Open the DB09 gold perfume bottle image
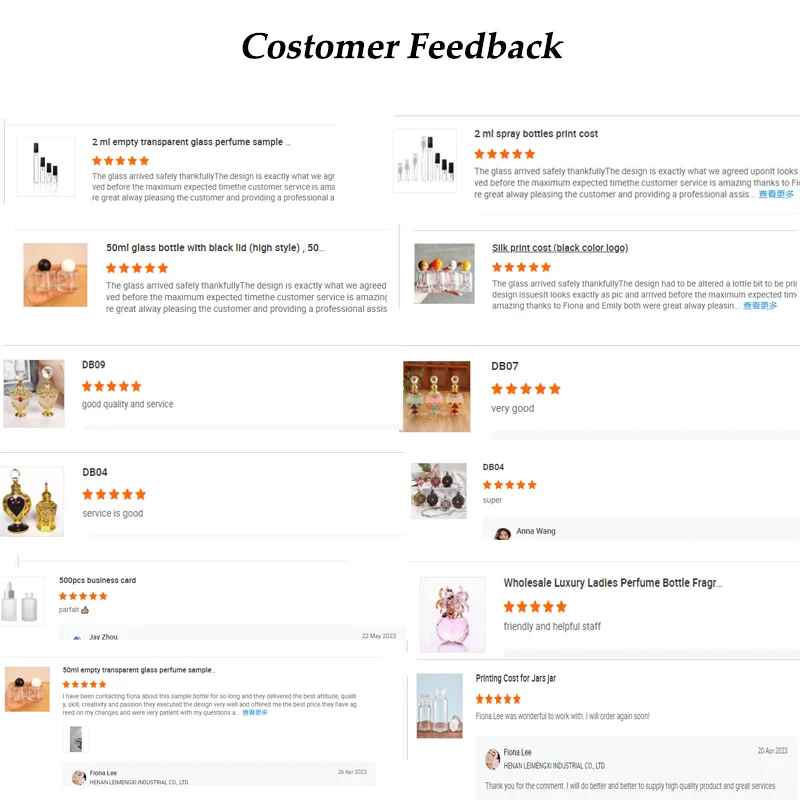 34,393
